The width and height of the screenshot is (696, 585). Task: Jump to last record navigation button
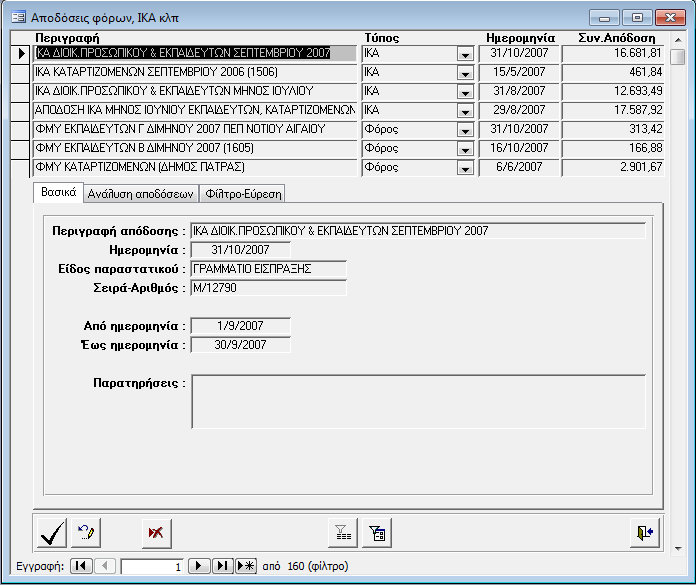pos(223,566)
